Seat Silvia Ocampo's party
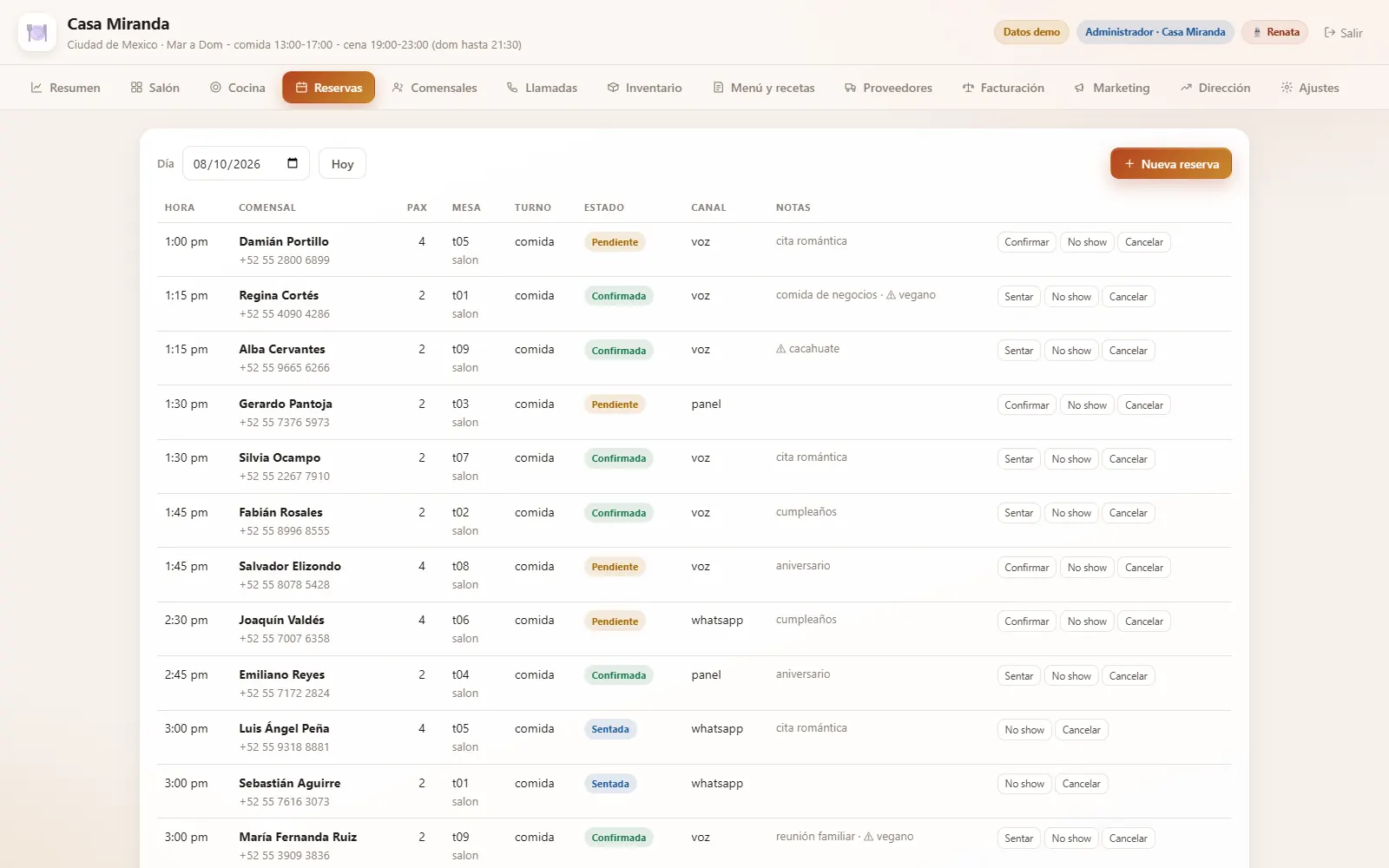Viewport: 1389px width, 868px height. [x=1019, y=459]
